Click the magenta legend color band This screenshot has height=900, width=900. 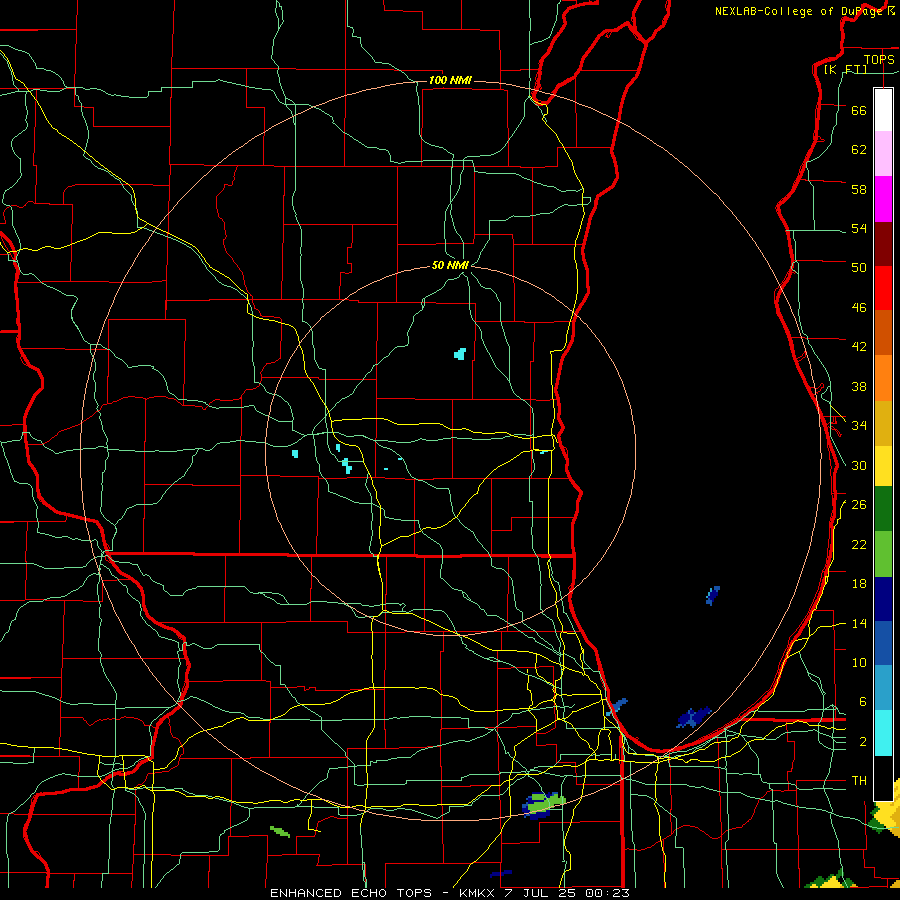(x=883, y=199)
